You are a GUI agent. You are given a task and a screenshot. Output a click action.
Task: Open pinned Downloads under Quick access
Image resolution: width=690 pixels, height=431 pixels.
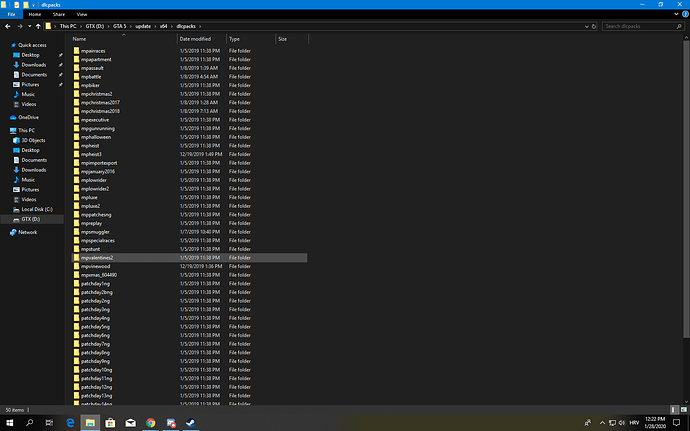(x=33, y=65)
